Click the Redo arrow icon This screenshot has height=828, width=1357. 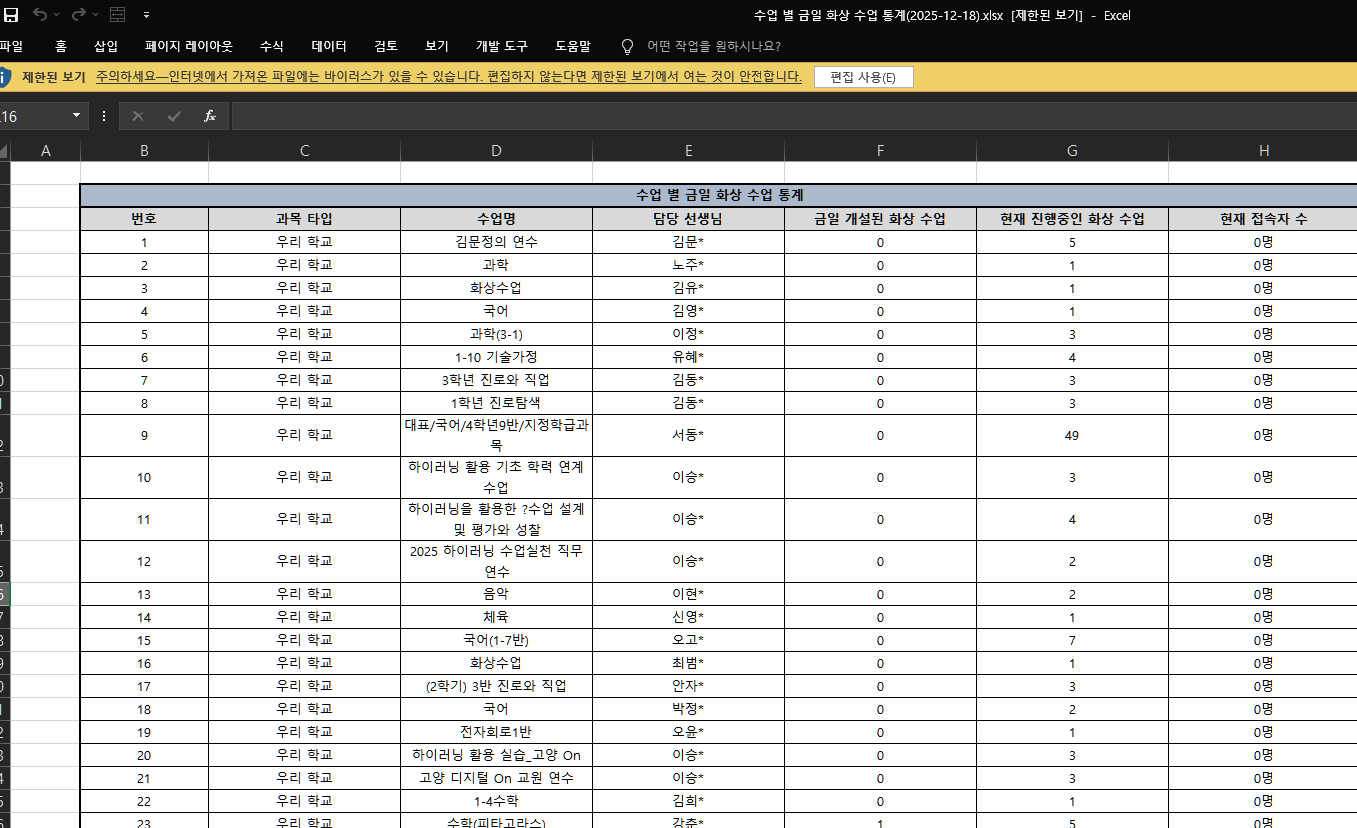pos(81,15)
